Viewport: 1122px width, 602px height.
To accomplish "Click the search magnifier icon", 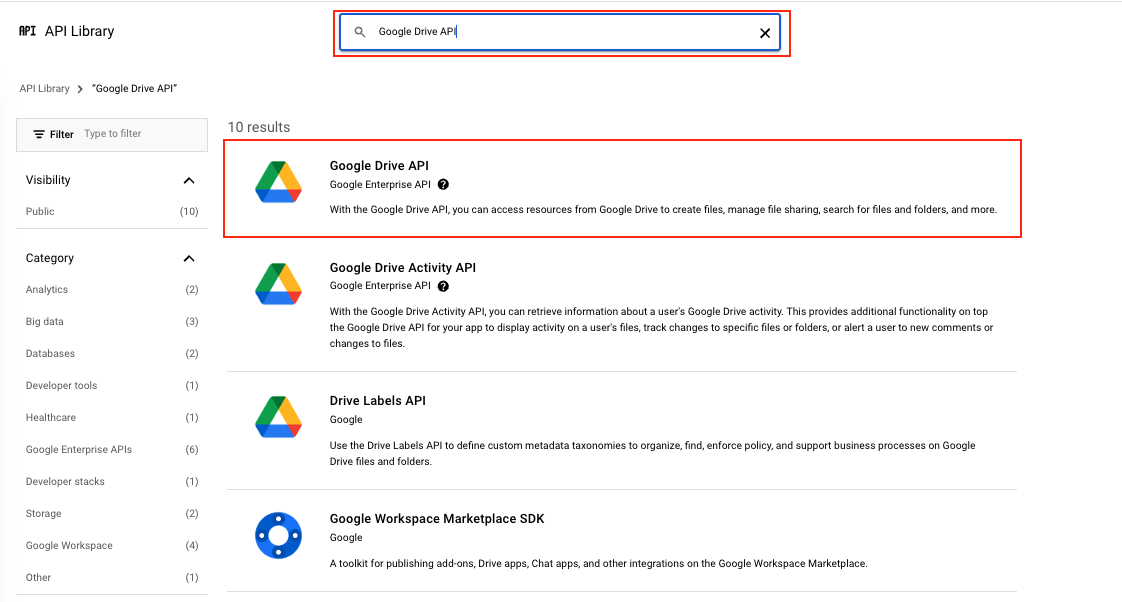I will (360, 31).
